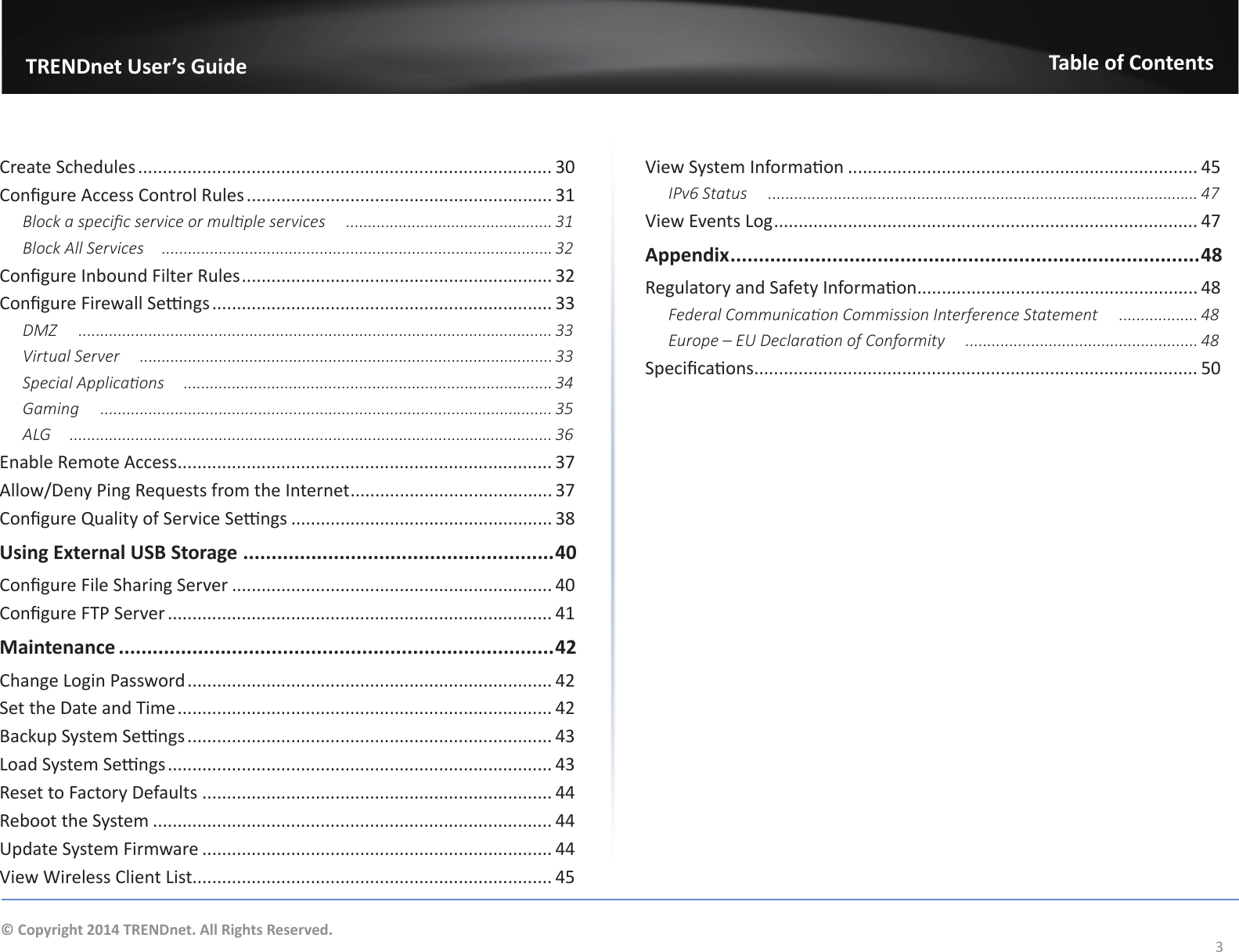The image size is (1239, 952).
Task: Open Configure FTP Server entry
Action: [x=287, y=613]
